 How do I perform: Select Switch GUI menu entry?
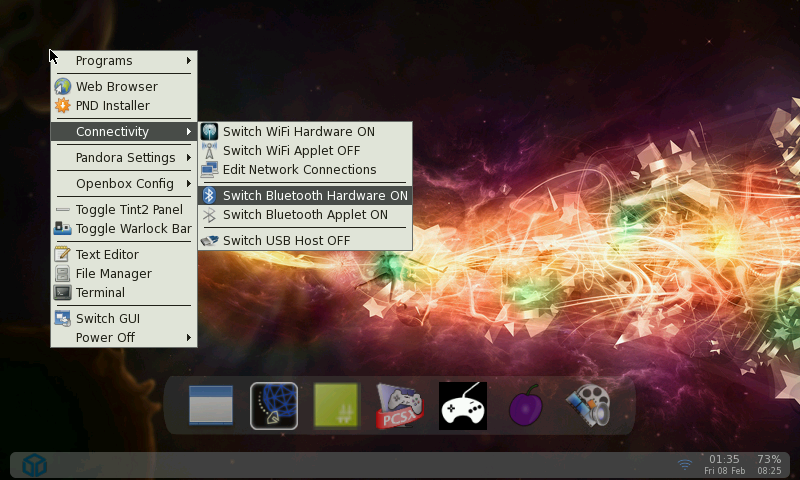[124, 318]
